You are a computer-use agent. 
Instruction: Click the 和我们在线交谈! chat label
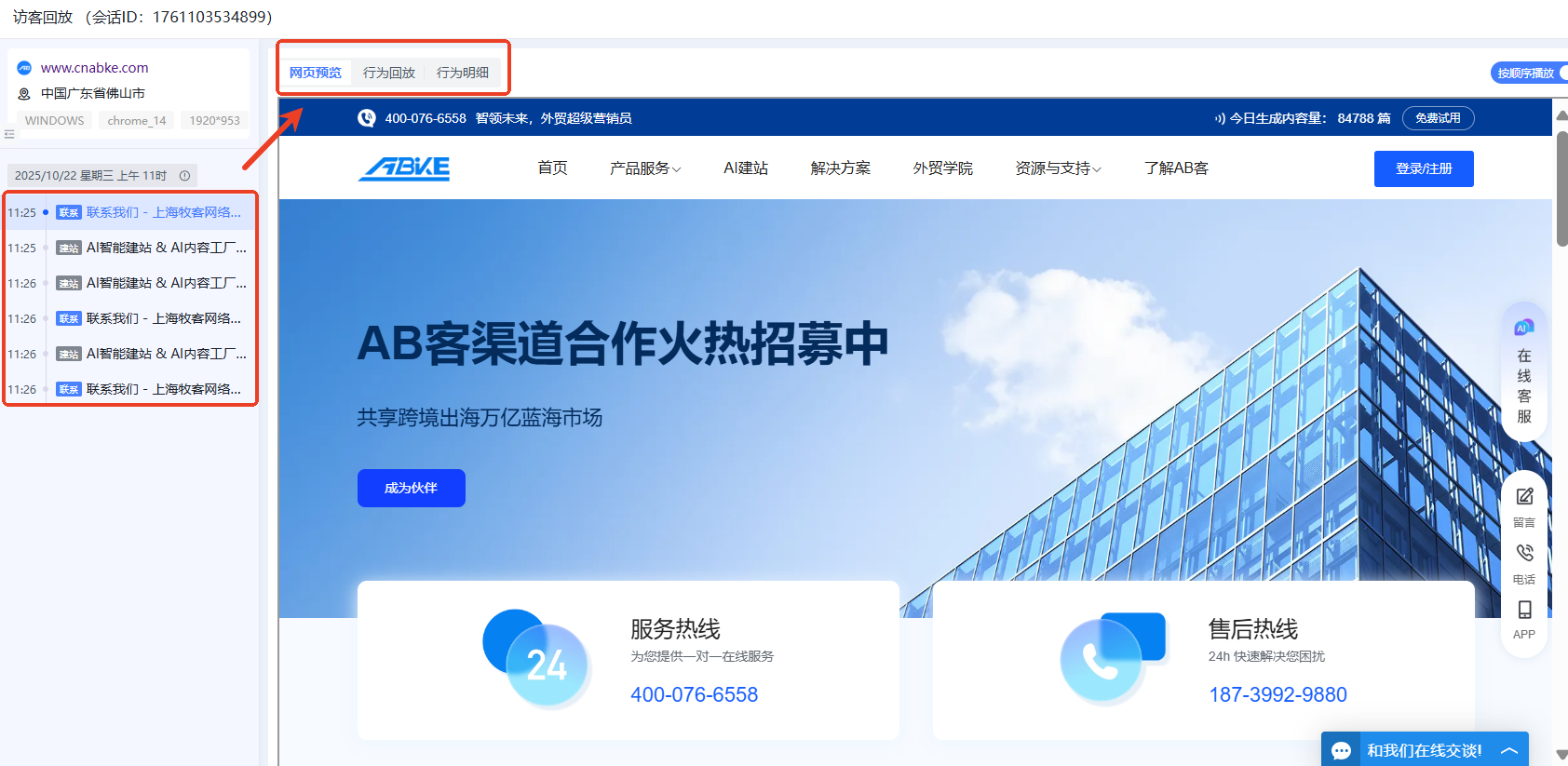1424,751
